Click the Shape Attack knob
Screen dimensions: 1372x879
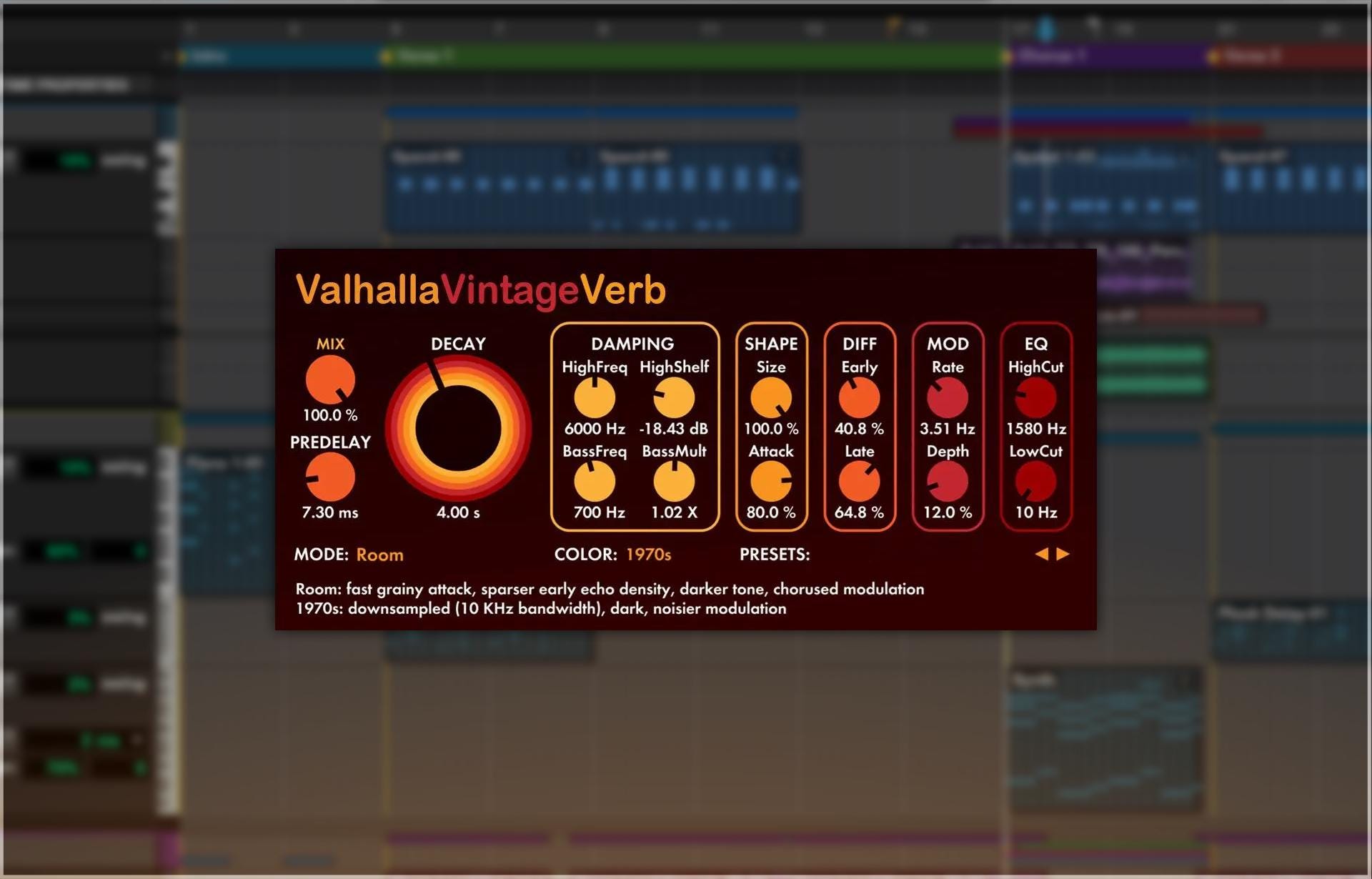pyautogui.click(x=771, y=481)
